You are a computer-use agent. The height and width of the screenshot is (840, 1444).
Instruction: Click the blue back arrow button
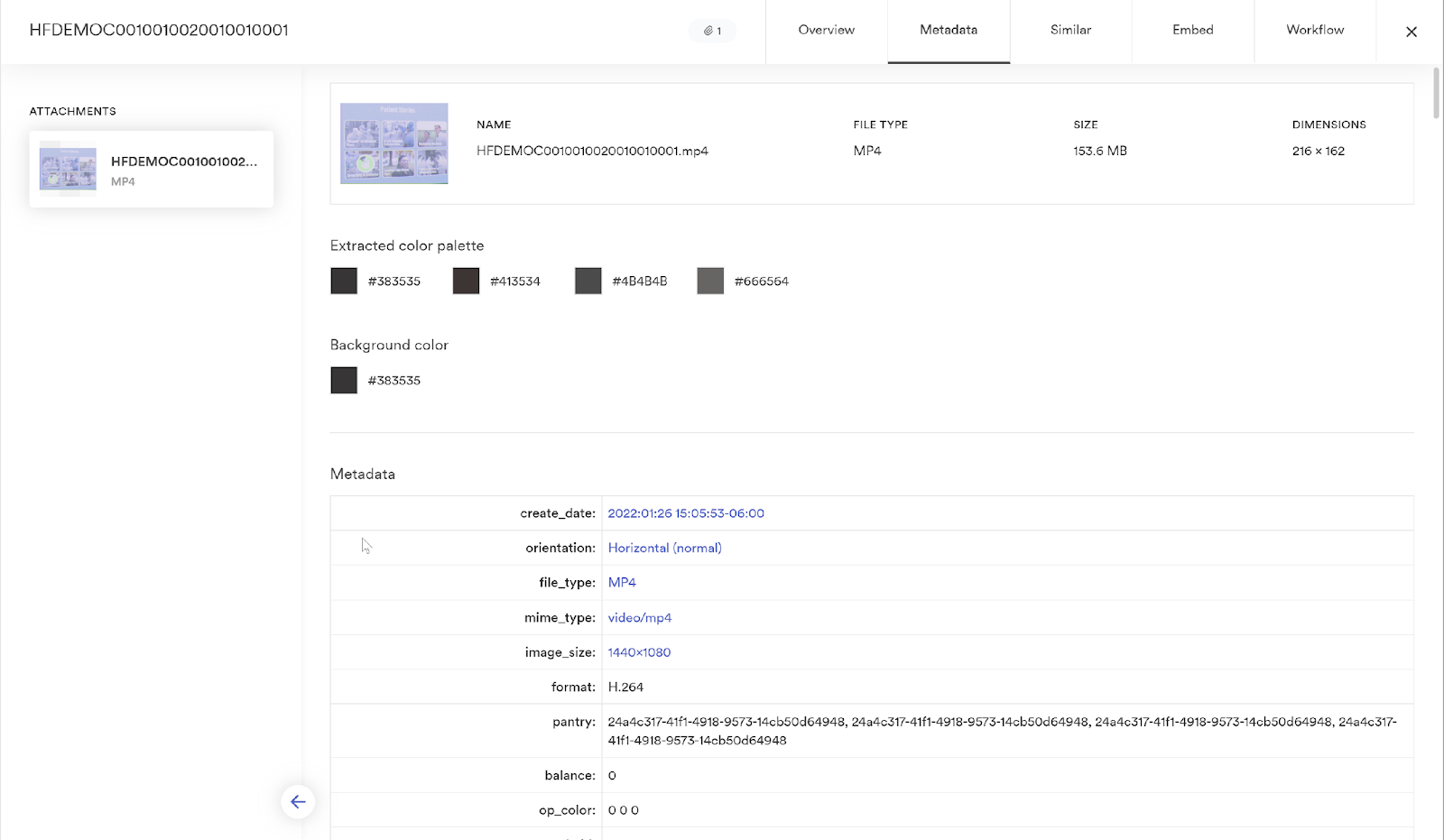tap(298, 801)
